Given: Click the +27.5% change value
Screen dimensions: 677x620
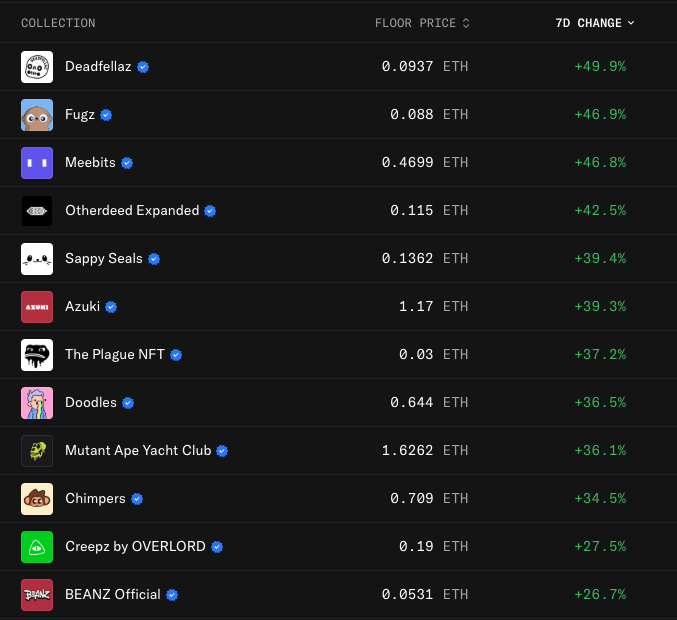Looking at the screenshot, I should coord(600,547).
